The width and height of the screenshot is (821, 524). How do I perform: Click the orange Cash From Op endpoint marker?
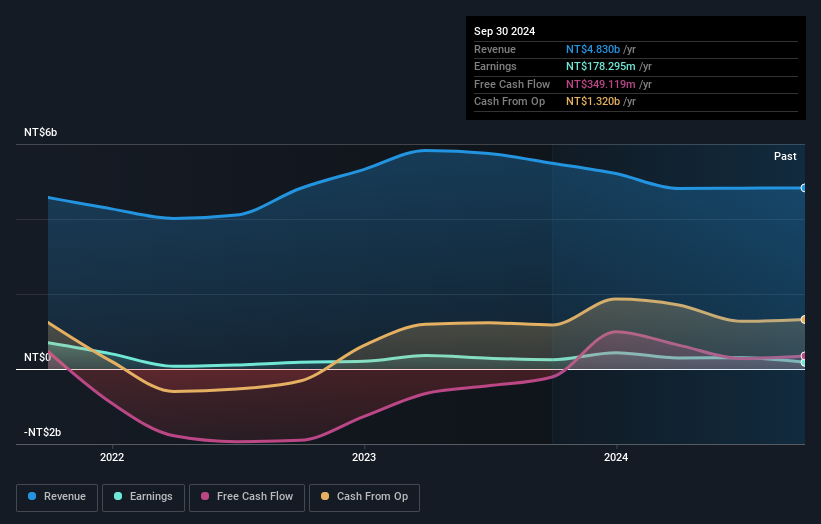[x=804, y=319]
